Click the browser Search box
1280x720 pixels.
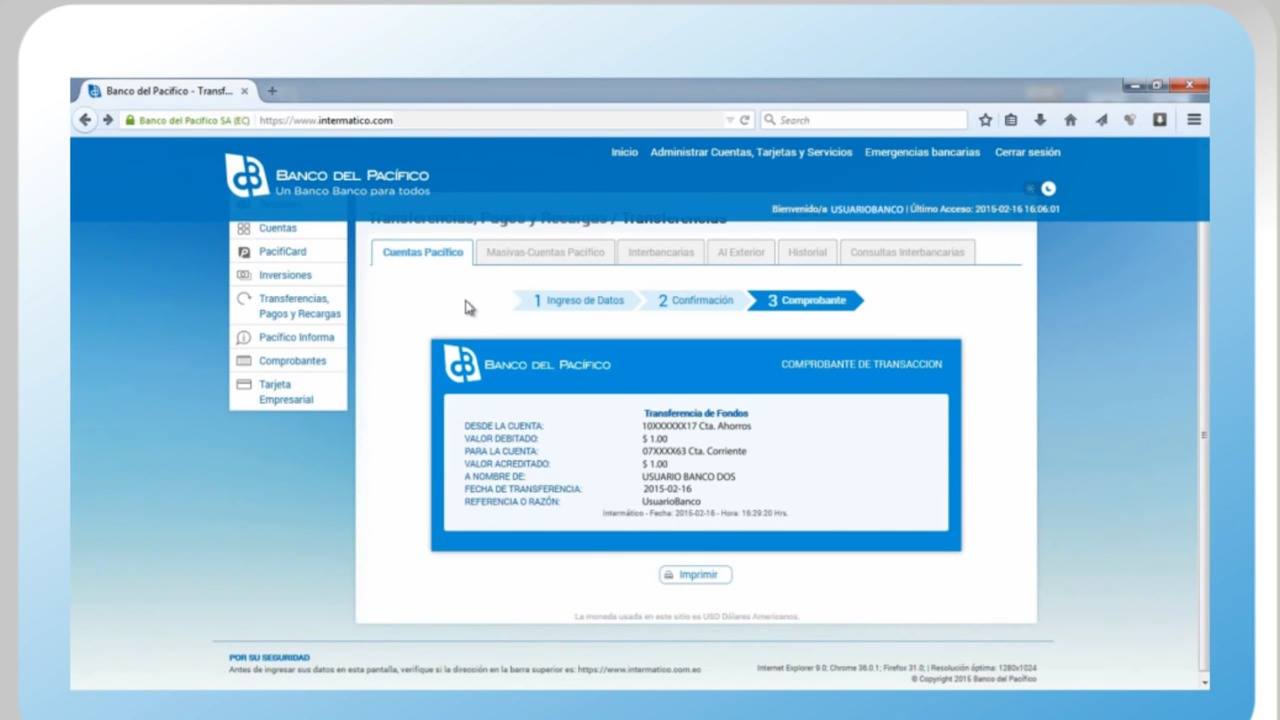[x=863, y=120]
